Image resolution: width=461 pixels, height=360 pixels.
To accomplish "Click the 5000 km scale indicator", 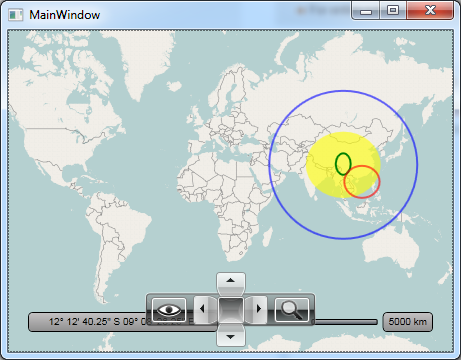I will click(407, 322).
